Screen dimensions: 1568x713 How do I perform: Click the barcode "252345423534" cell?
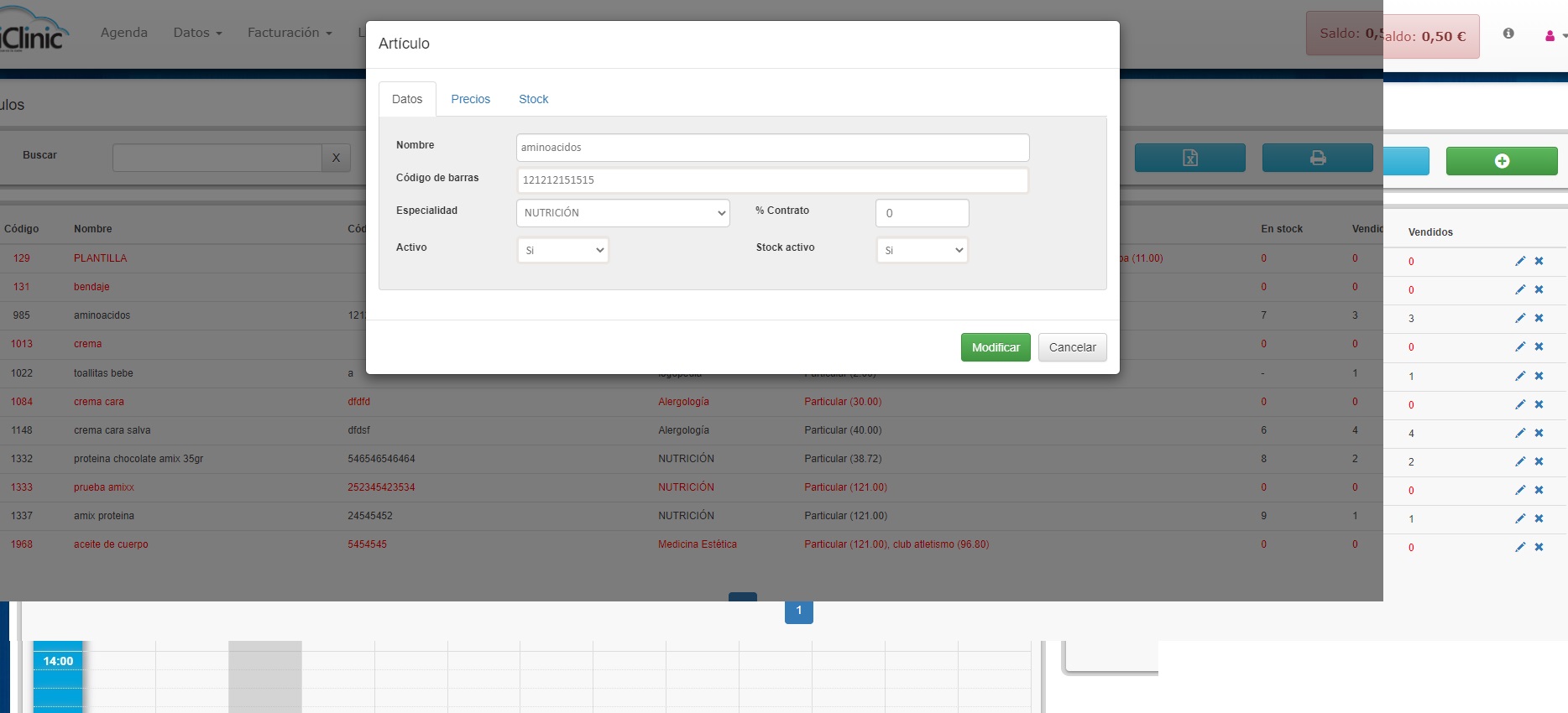pos(382,487)
